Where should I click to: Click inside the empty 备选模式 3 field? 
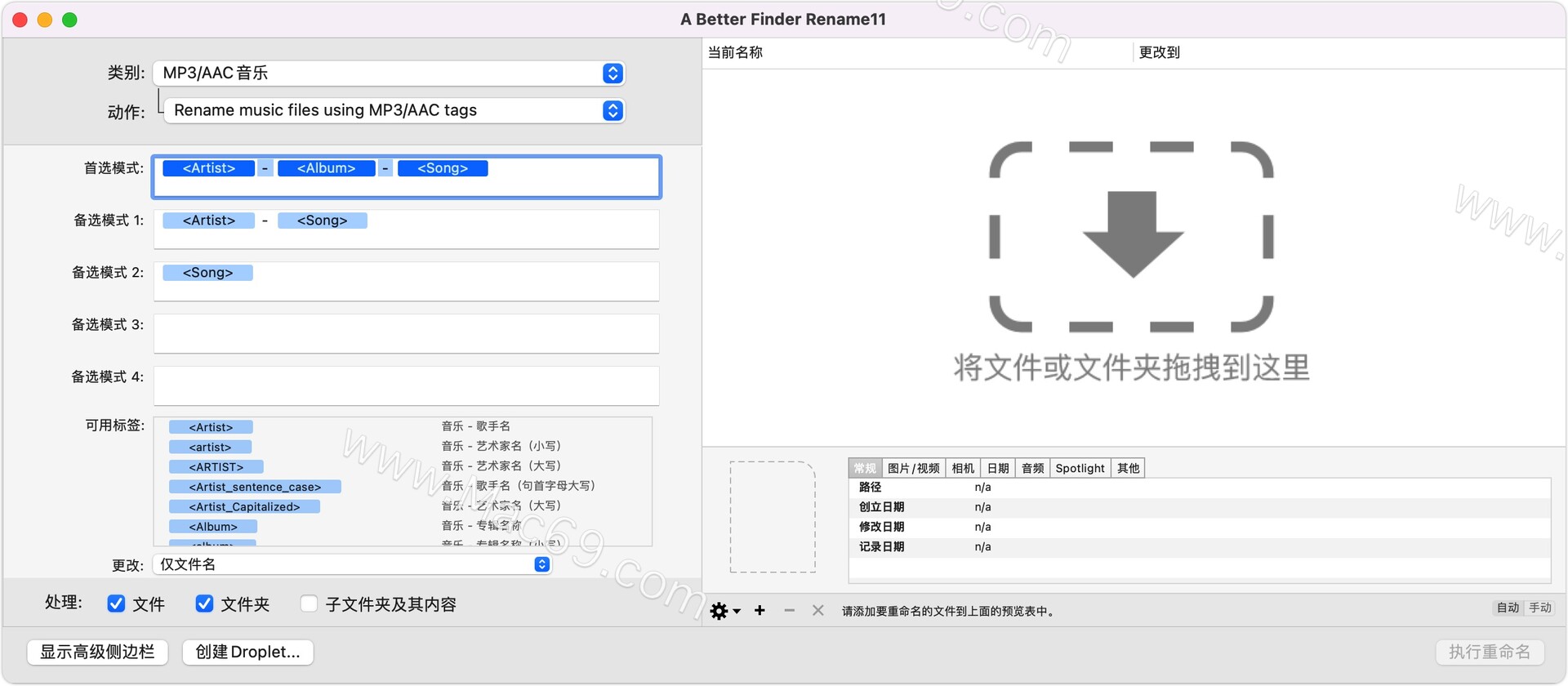(406, 334)
